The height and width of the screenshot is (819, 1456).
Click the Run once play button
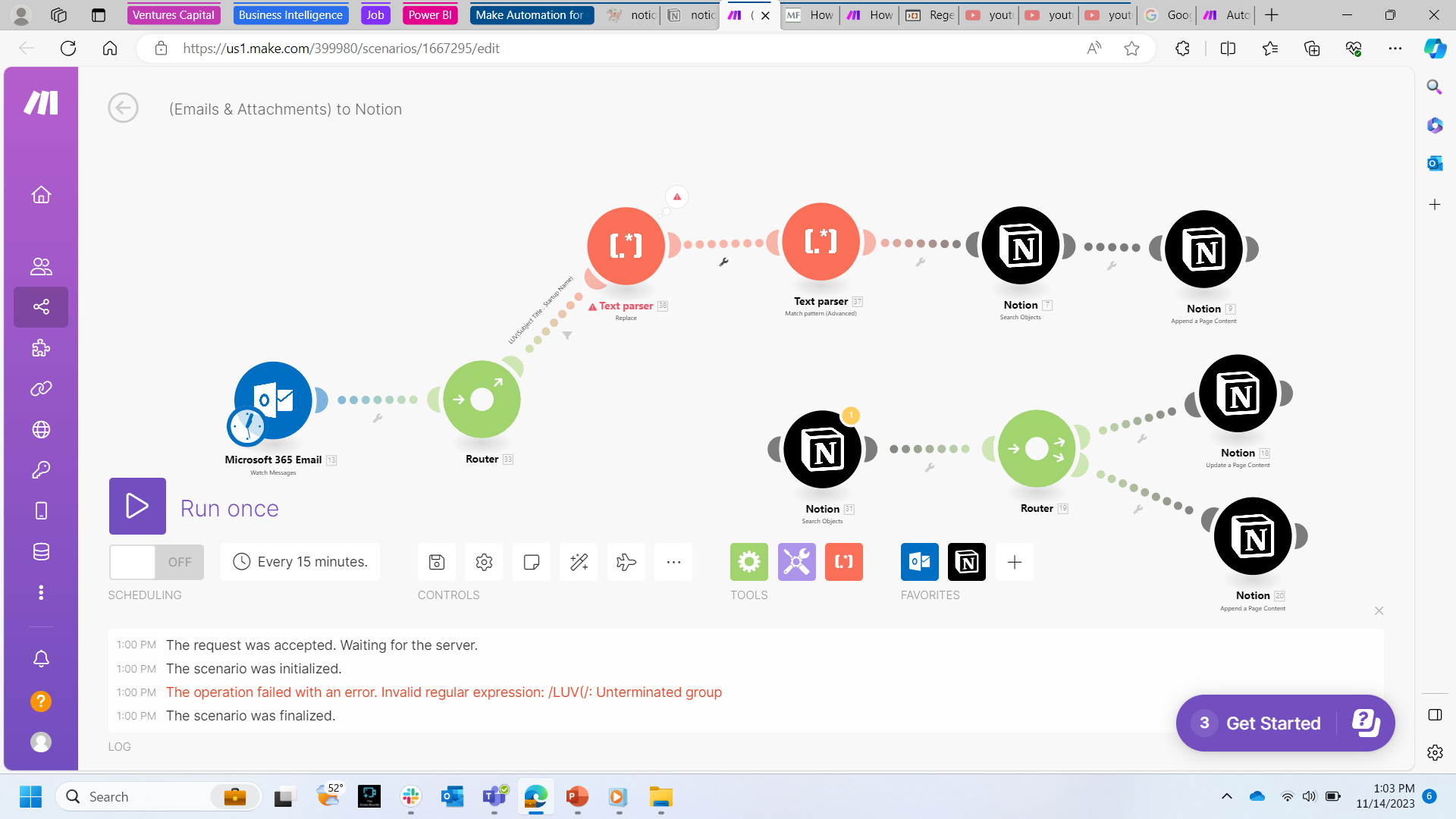(137, 506)
